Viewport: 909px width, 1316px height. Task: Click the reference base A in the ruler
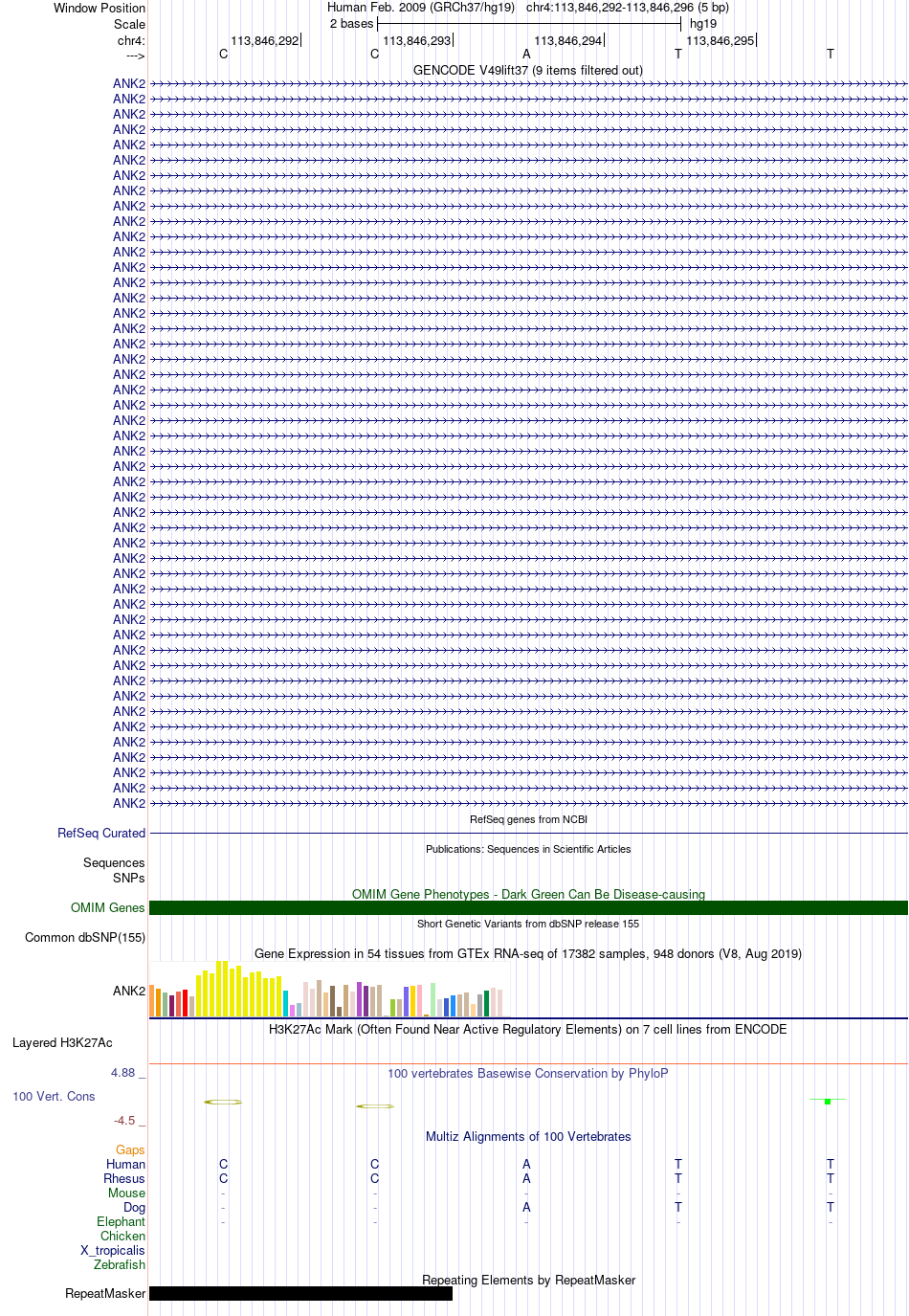coord(526,54)
